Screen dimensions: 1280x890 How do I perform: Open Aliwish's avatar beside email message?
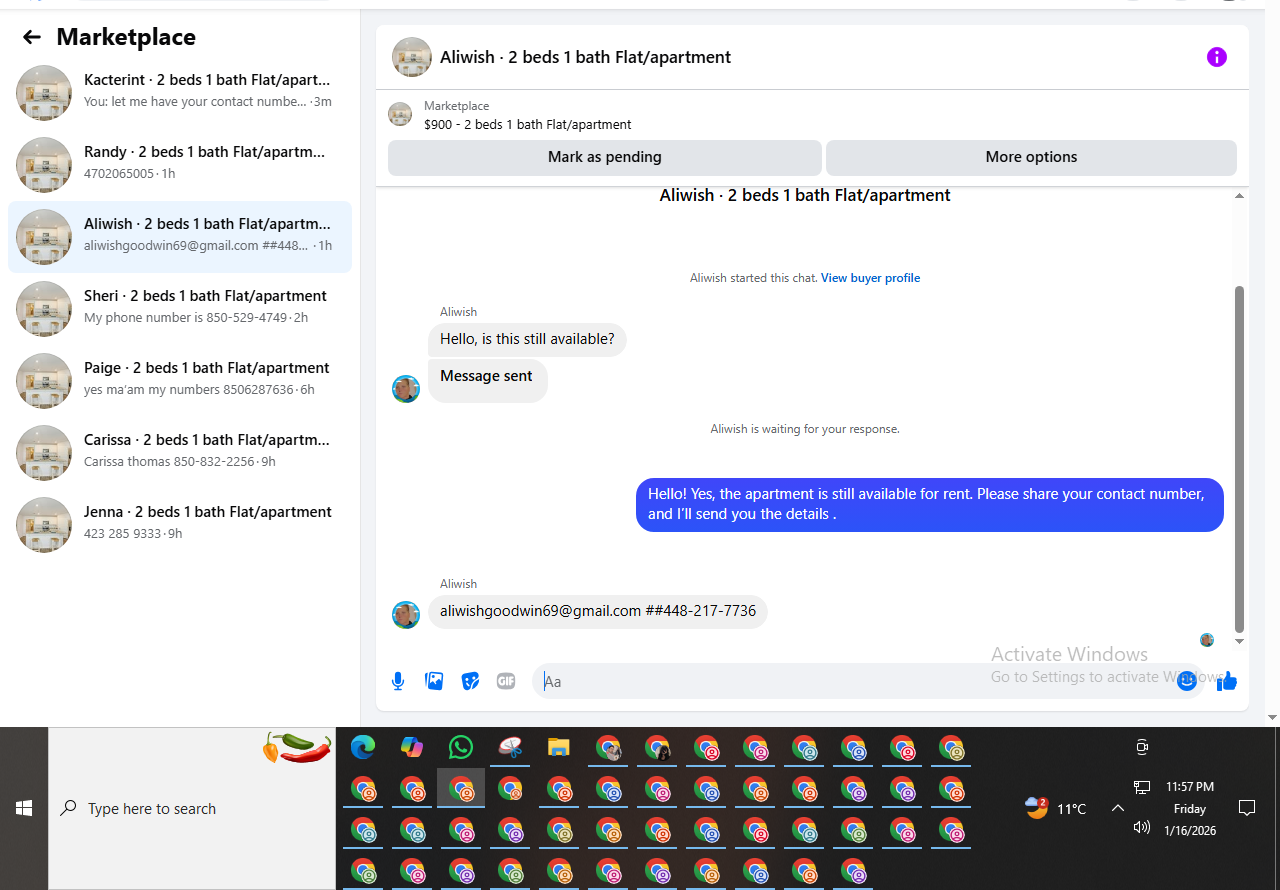[x=406, y=614]
